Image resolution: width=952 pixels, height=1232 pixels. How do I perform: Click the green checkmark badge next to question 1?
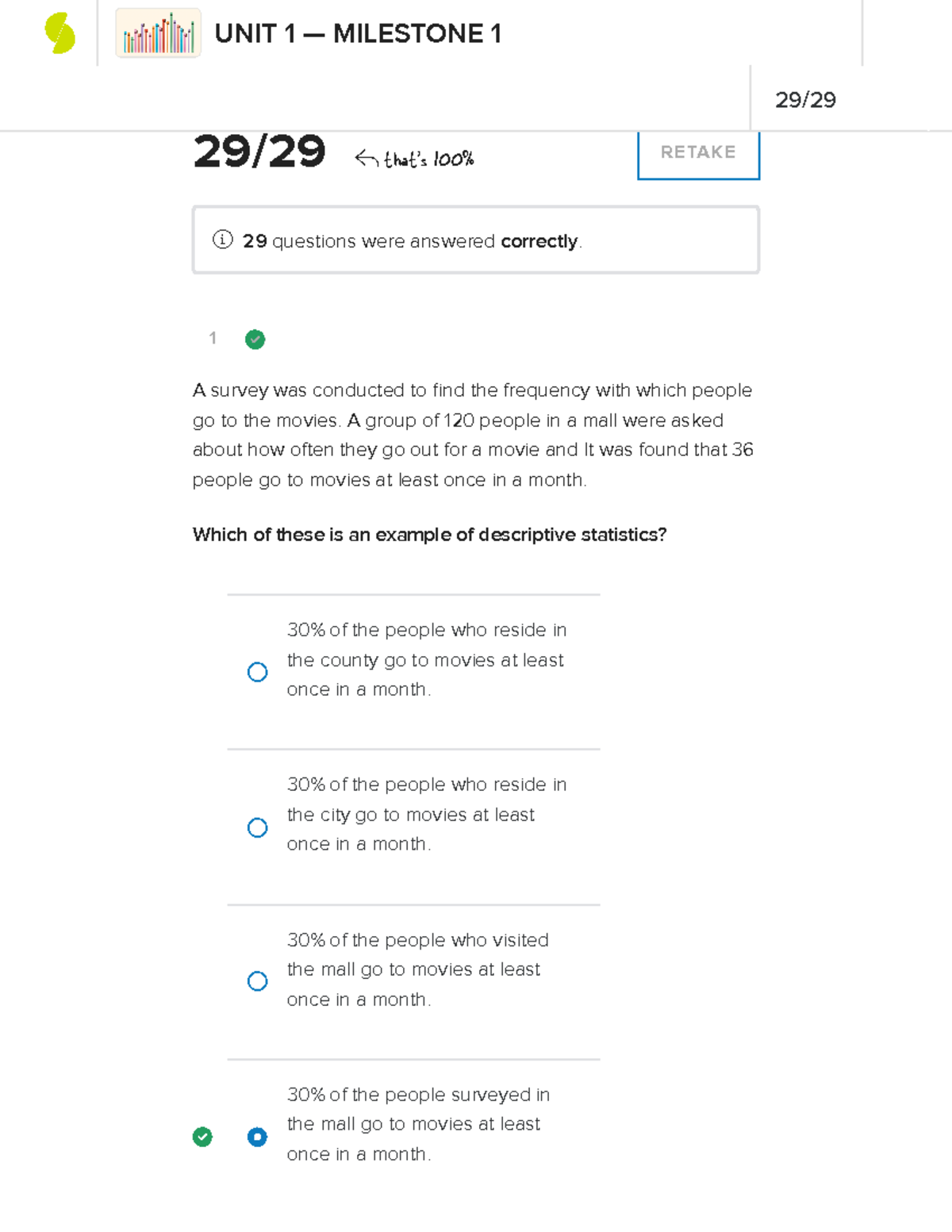[255, 340]
